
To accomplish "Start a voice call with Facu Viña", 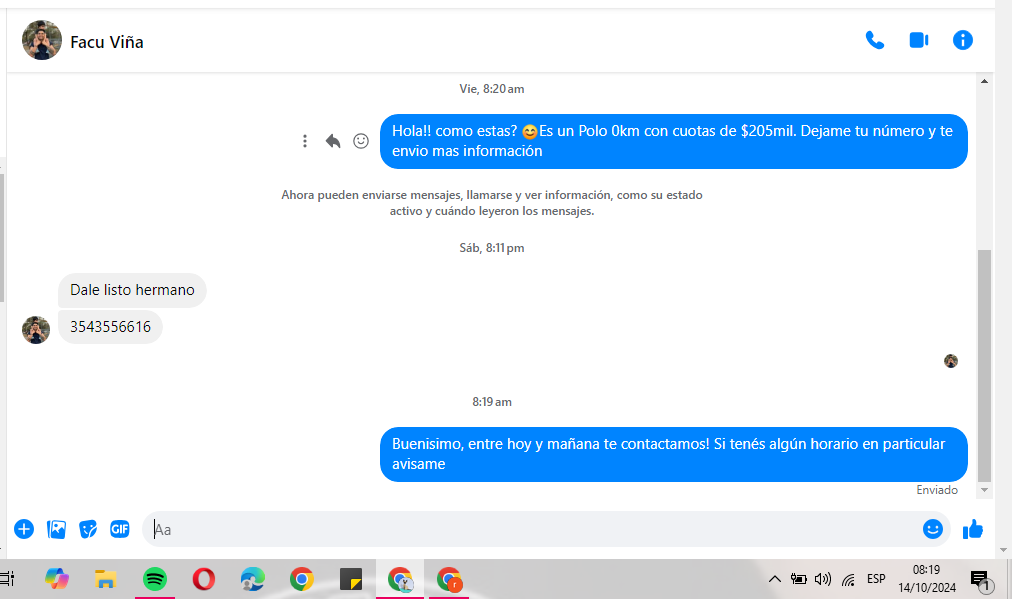I will coord(875,41).
